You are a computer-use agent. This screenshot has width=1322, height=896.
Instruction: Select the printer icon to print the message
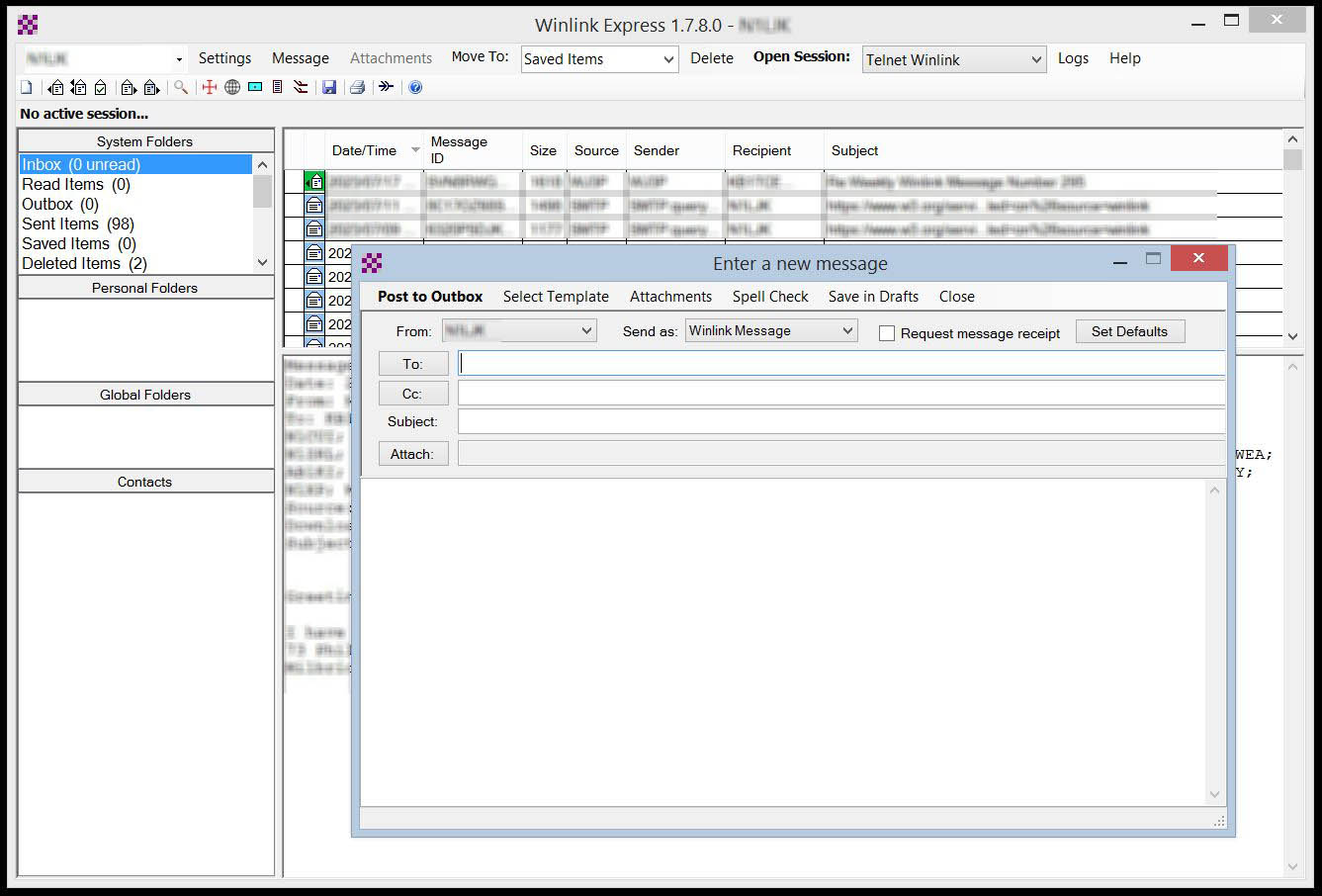click(356, 87)
